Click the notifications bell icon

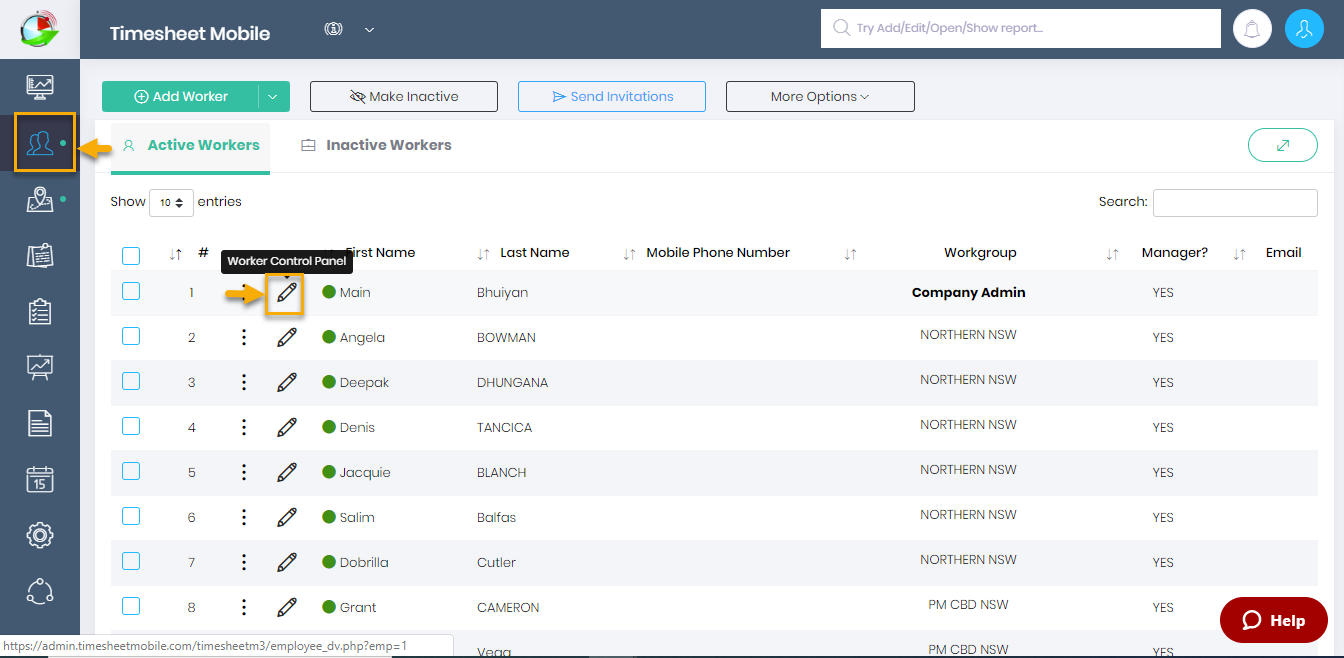tap(1252, 29)
